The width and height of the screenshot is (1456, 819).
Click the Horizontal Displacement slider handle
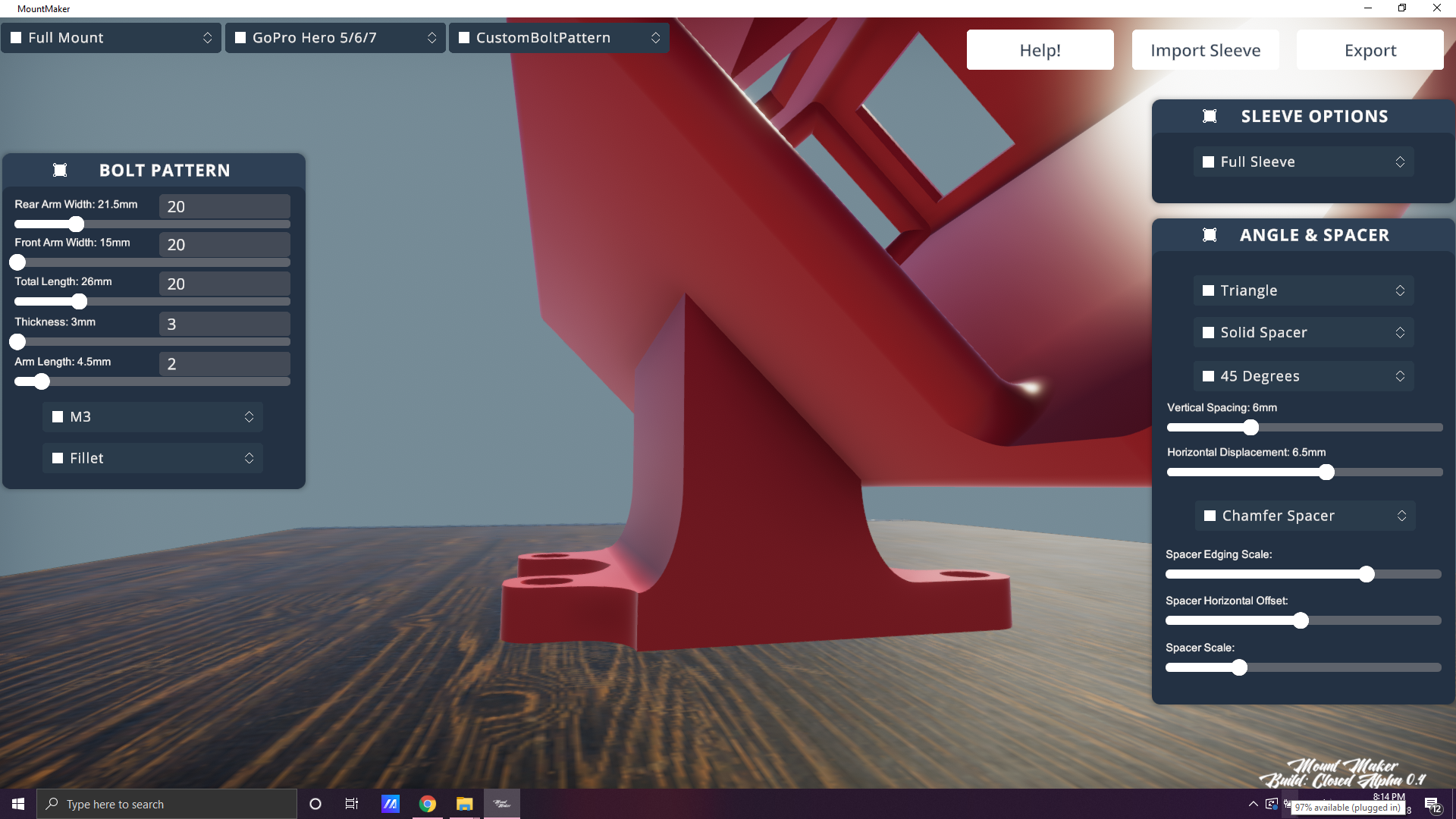[1326, 472]
